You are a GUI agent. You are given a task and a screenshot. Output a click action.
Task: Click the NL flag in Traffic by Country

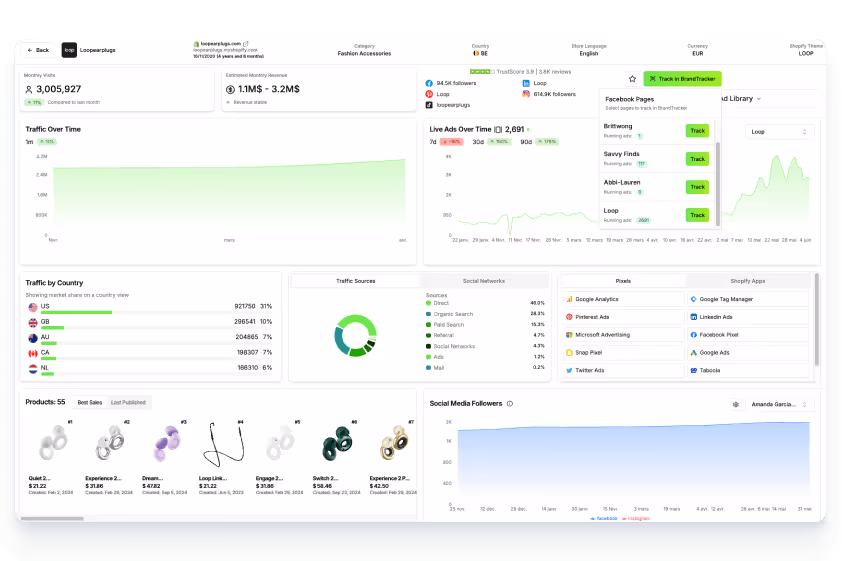[x=33, y=369]
